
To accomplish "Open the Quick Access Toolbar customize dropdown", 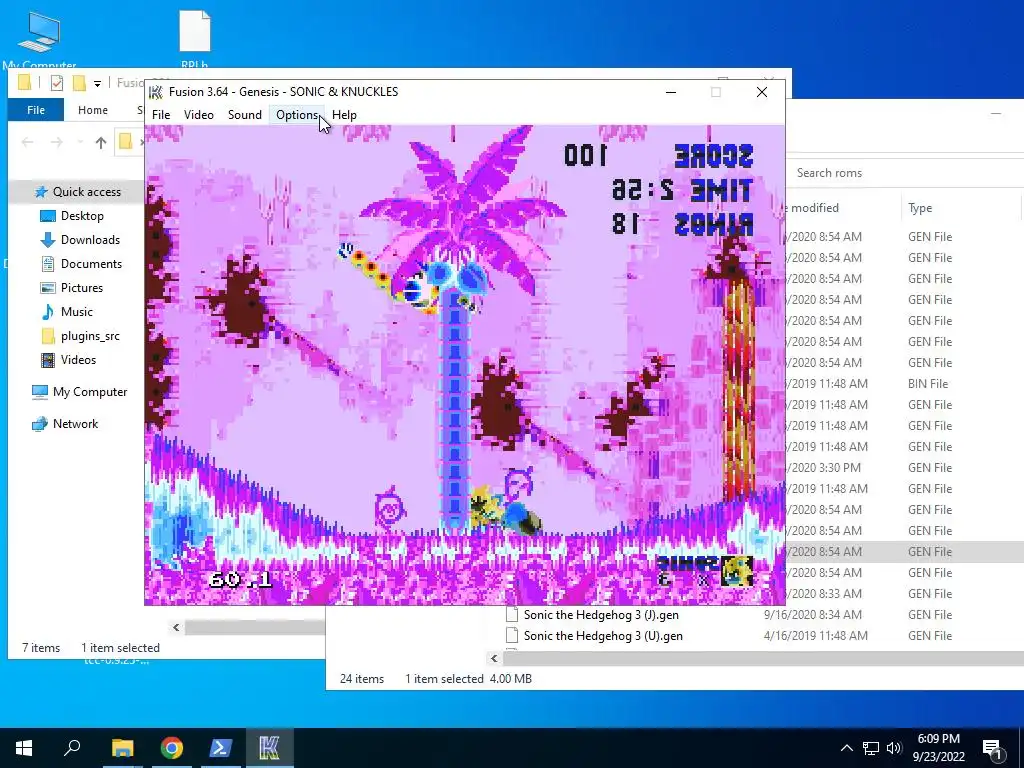I will 97,83.
